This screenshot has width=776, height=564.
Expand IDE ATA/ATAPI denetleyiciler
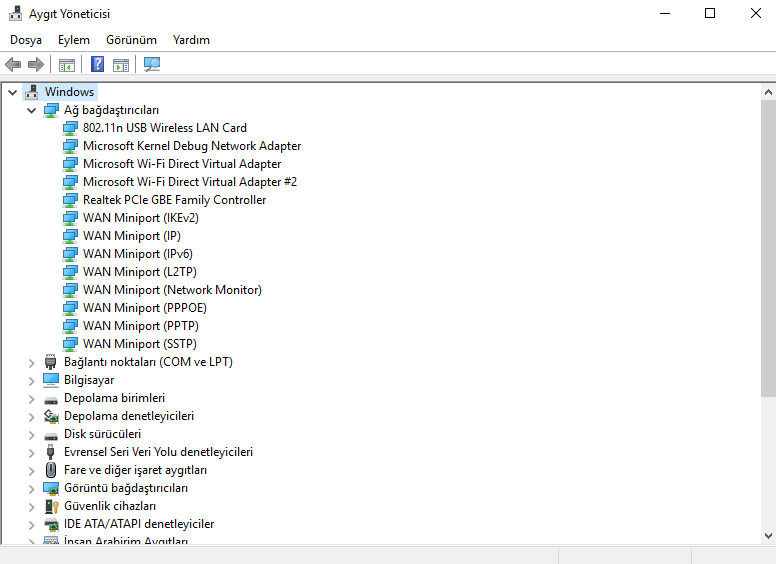[32, 525]
